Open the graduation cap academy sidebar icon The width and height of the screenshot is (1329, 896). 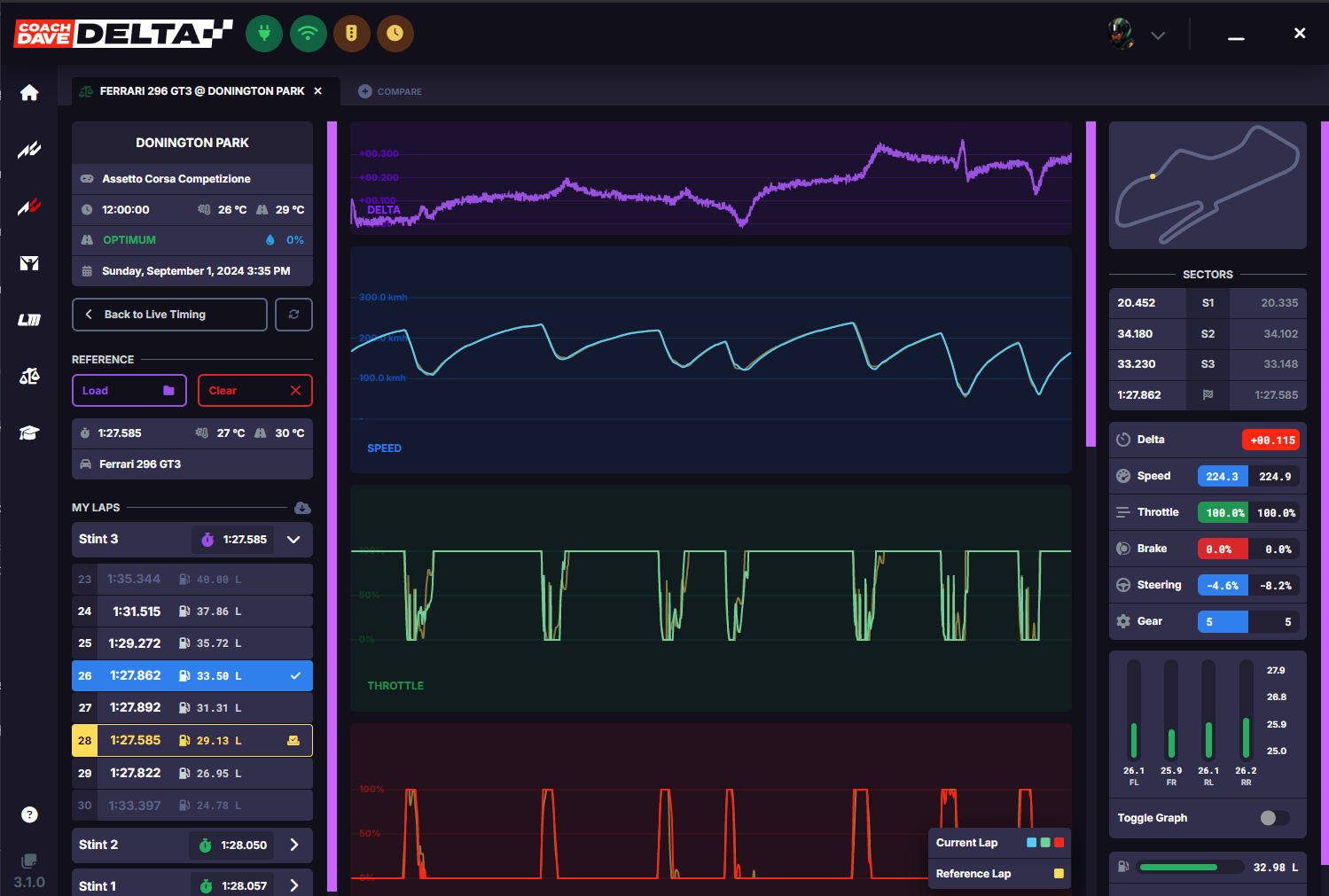click(x=29, y=432)
